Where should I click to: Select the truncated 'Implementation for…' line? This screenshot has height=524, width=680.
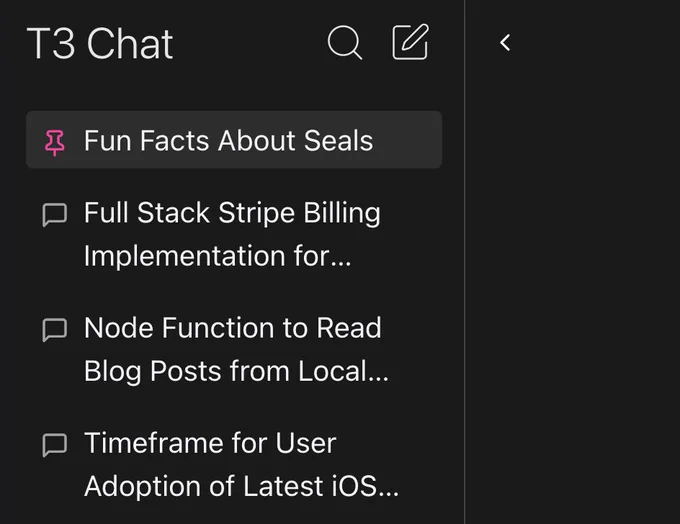click(217, 256)
